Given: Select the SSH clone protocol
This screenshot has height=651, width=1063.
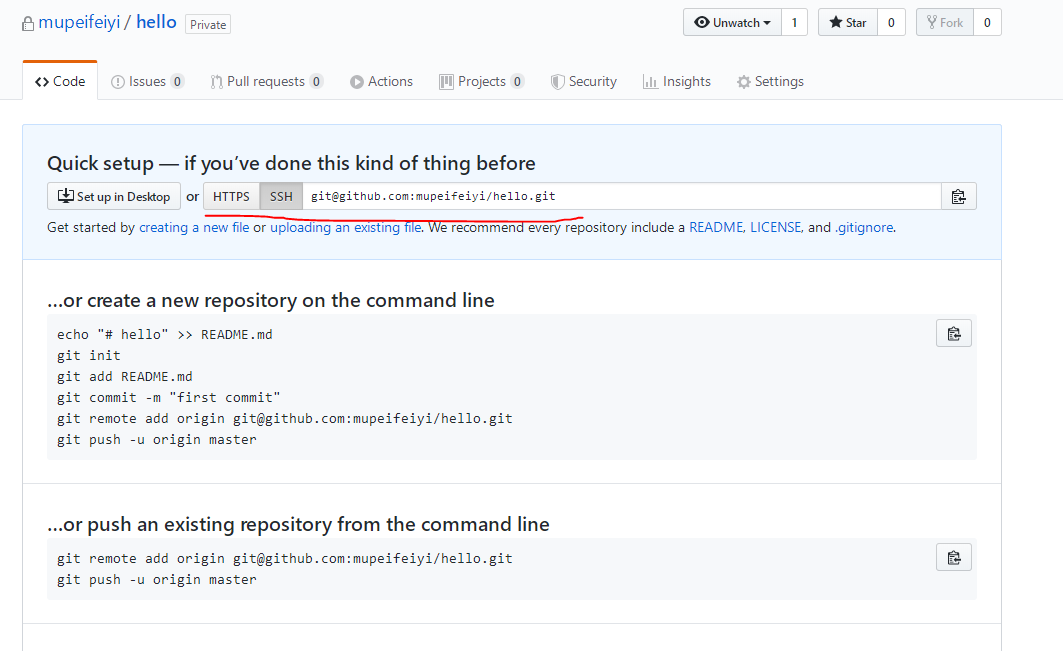Looking at the screenshot, I should [281, 197].
